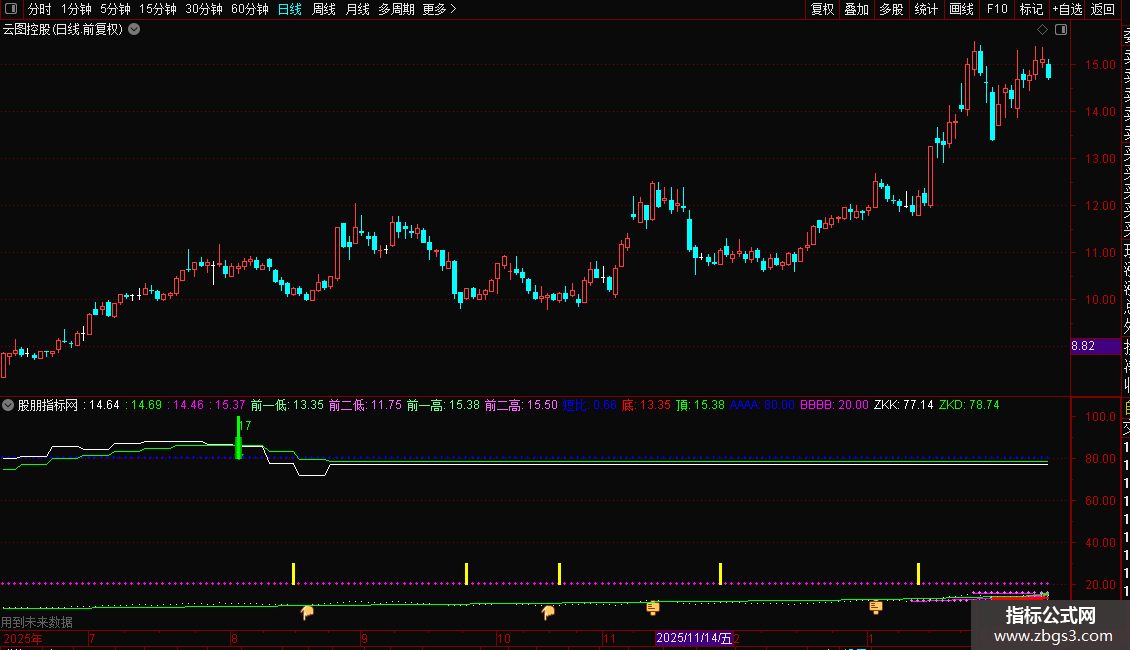This screenshot has width=1130, height=650.
Task: Expand the 更多 periods menu
Action: click(x=439, y=9)
